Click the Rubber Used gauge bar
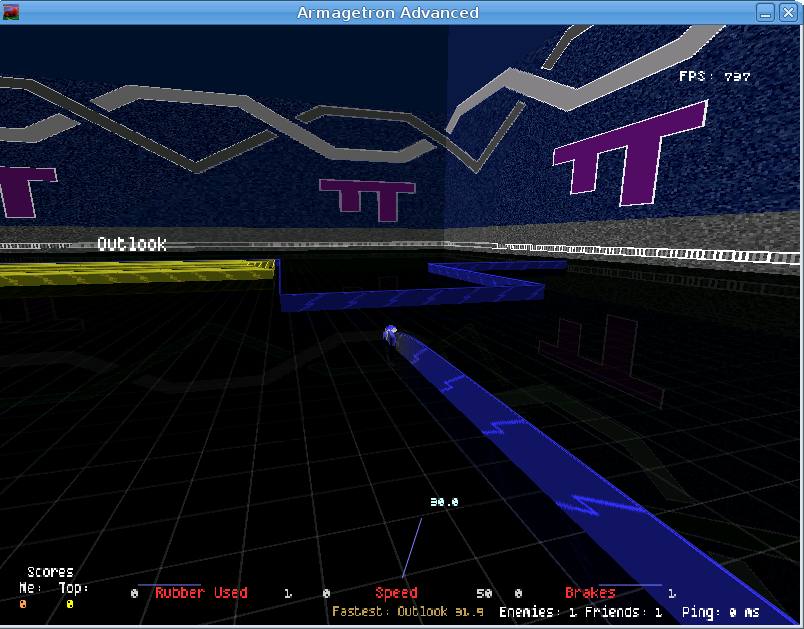Image resolution: width=804 pixels, height=629 pixels. [169, 584]
